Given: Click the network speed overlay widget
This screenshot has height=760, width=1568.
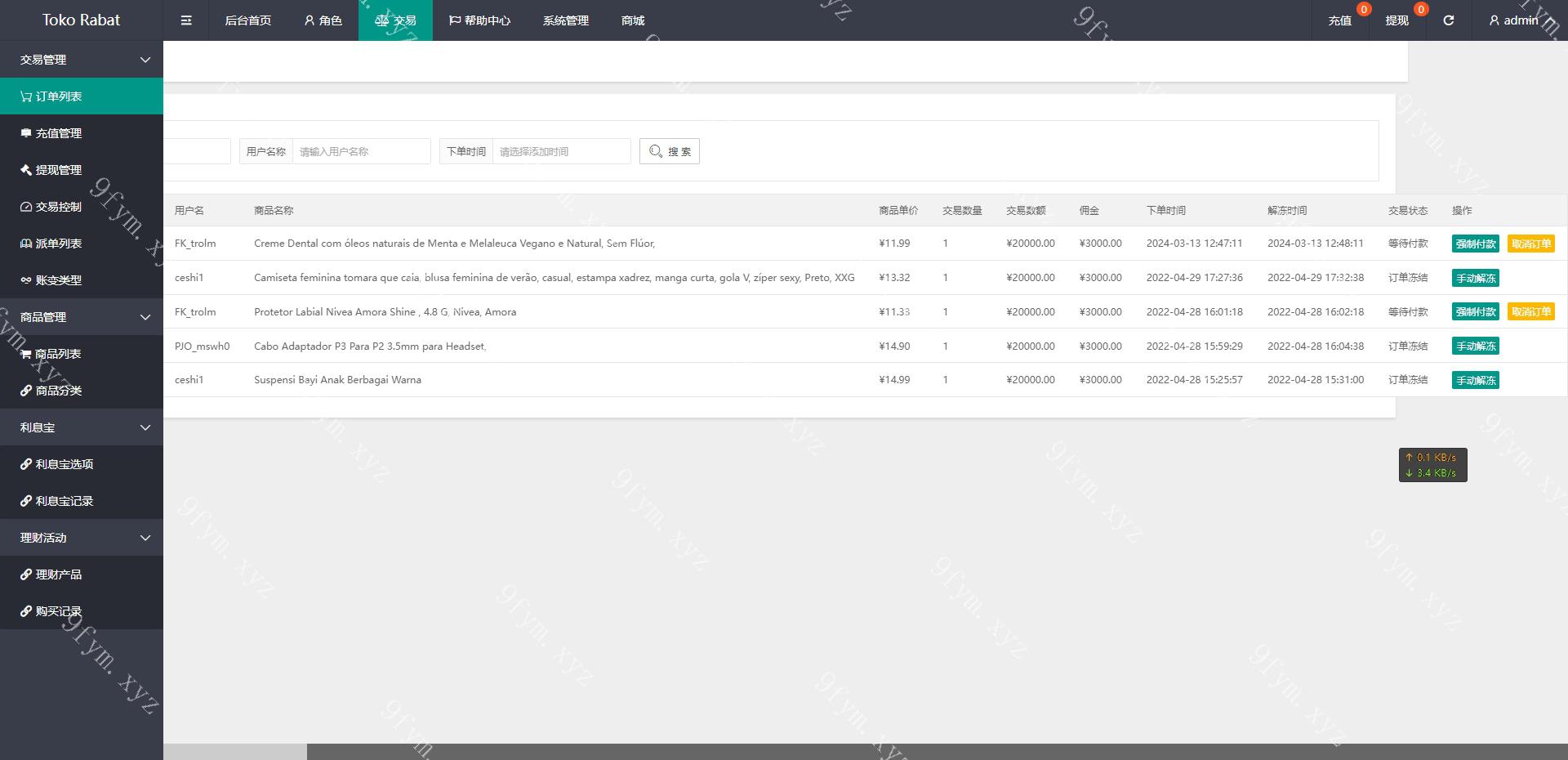Looking at the screenshot, I should [1433, 465].
